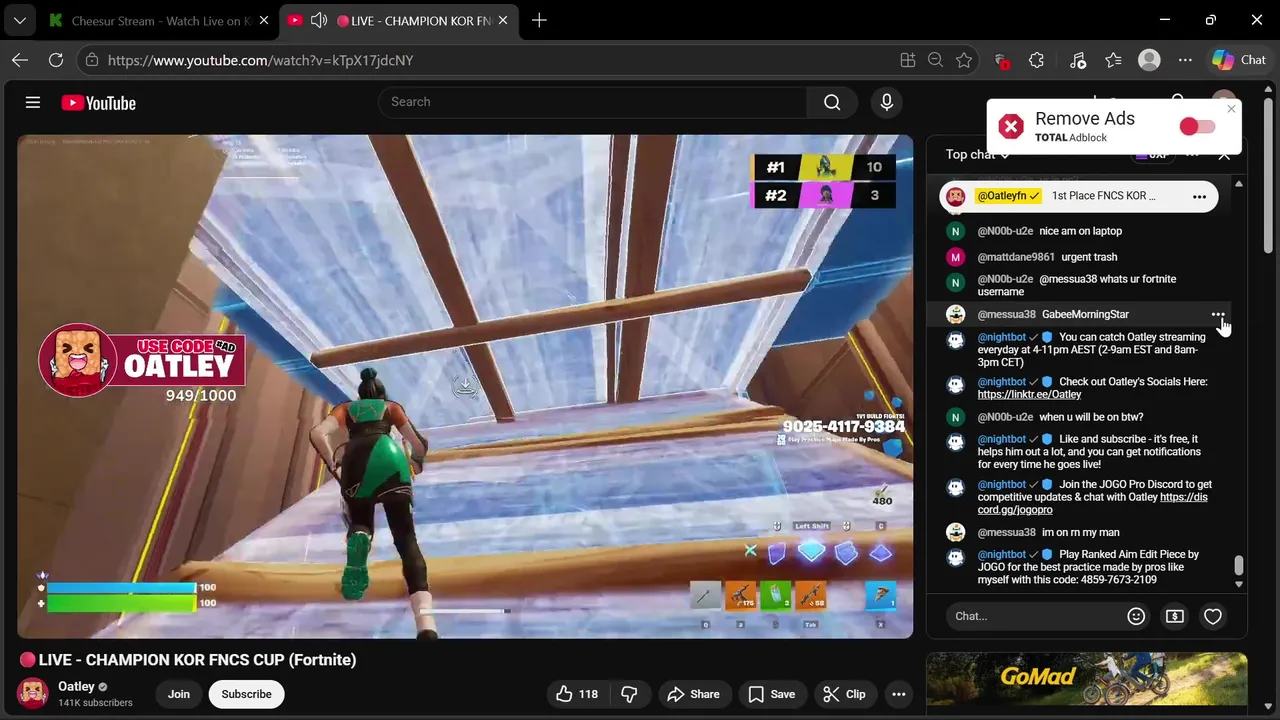Image resolution: width=1280 pixels, height=720 pixels.
Task: Open the YouTube guide hamburger menu
Action: pos(33,102)
